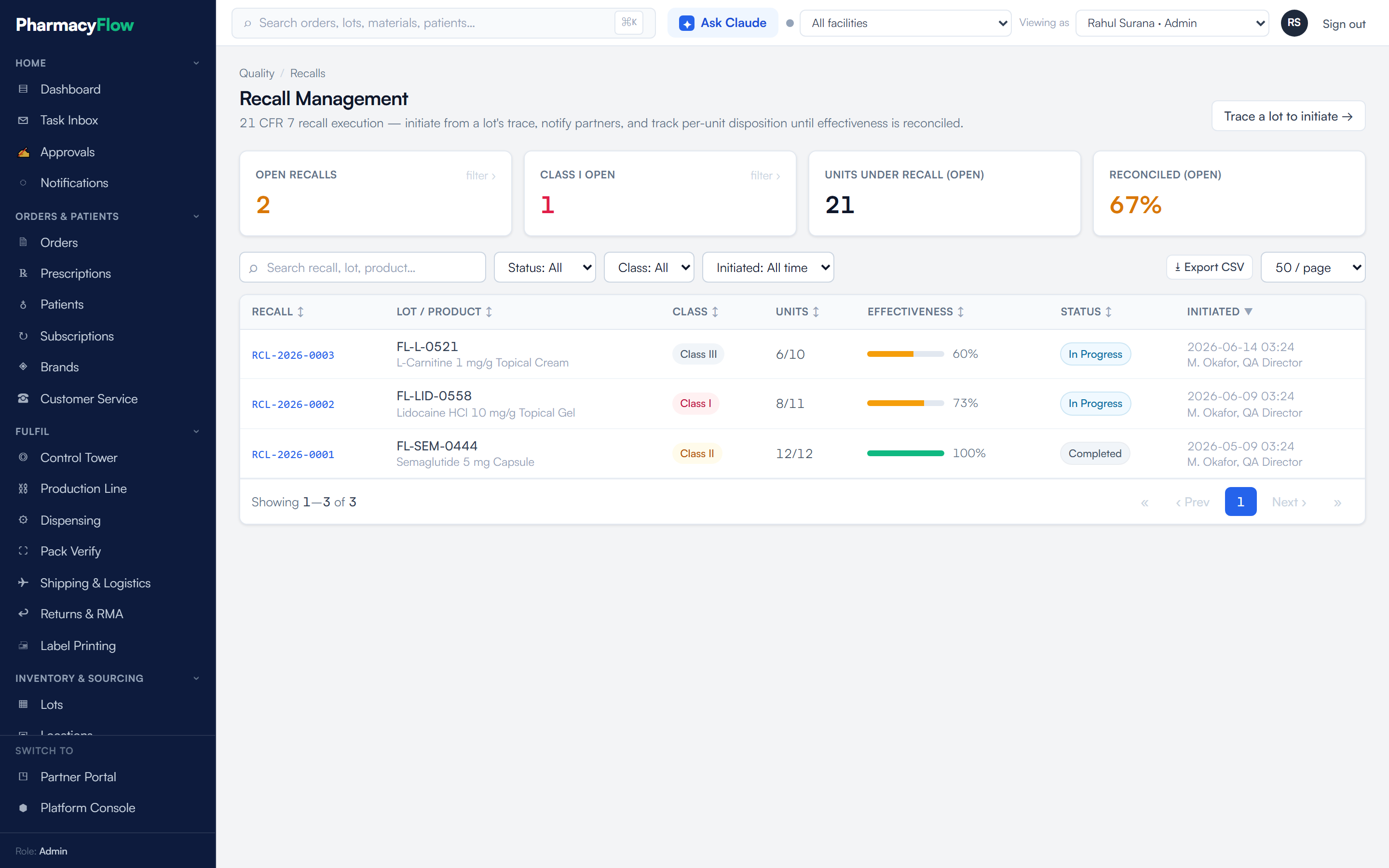Click the Platform Console hexagon icon
1389x868 pixels.
click(23, 808)
